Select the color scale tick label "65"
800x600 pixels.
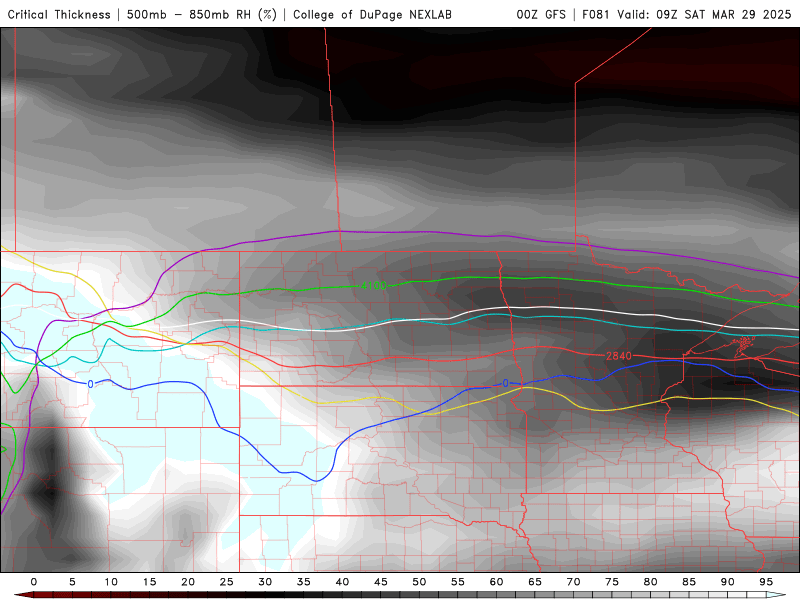pyautogui.click(x=535, y=582)
